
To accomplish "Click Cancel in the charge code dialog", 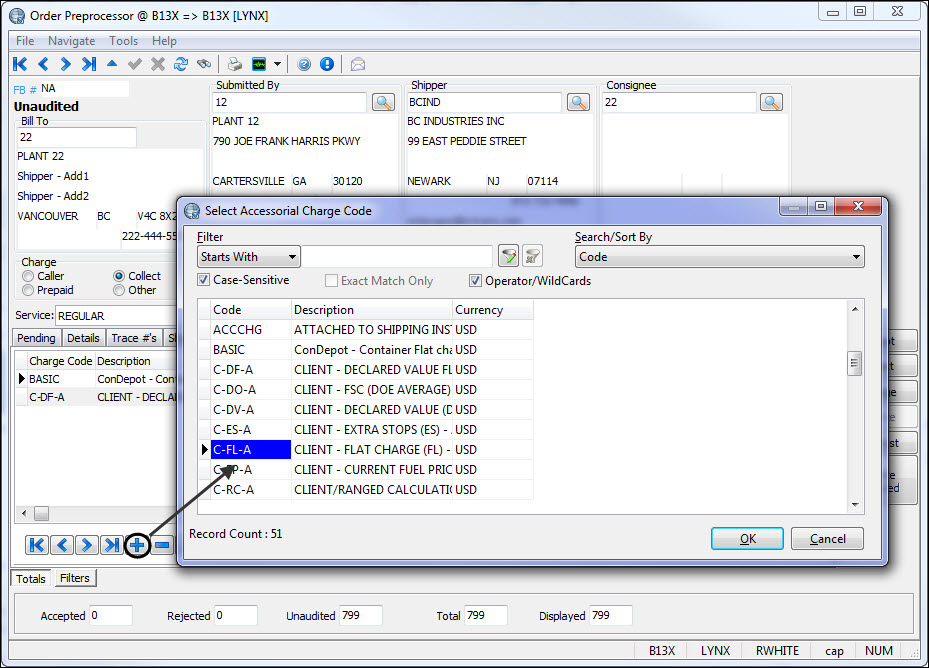I will [x=827, y=538].
